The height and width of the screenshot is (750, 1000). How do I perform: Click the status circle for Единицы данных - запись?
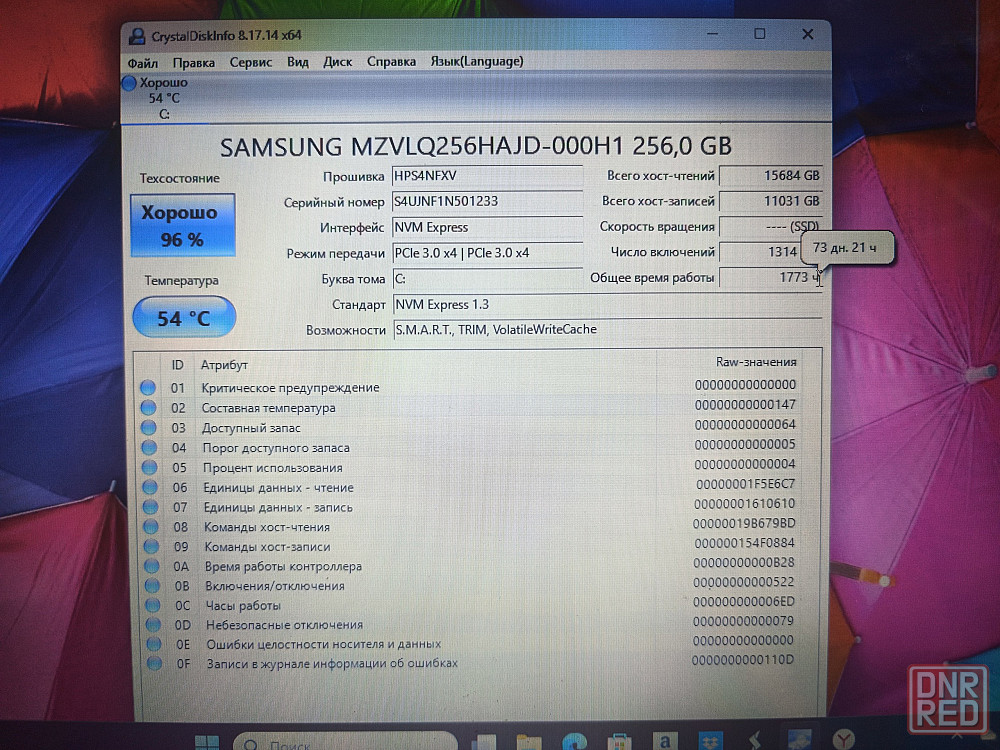coord(151,507)
